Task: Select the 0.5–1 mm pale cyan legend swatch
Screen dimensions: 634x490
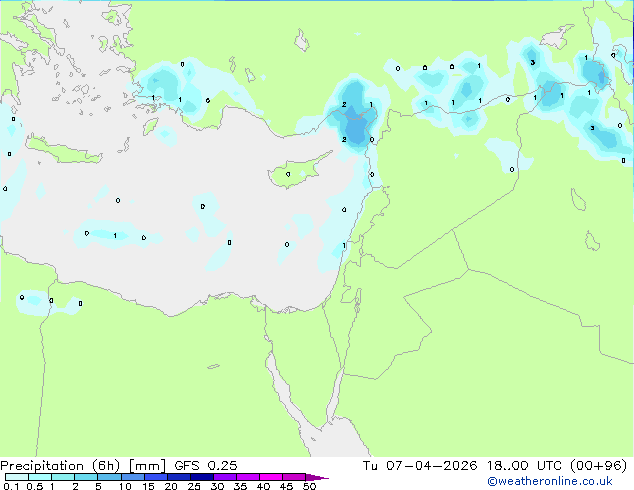Action: [40, 477]
